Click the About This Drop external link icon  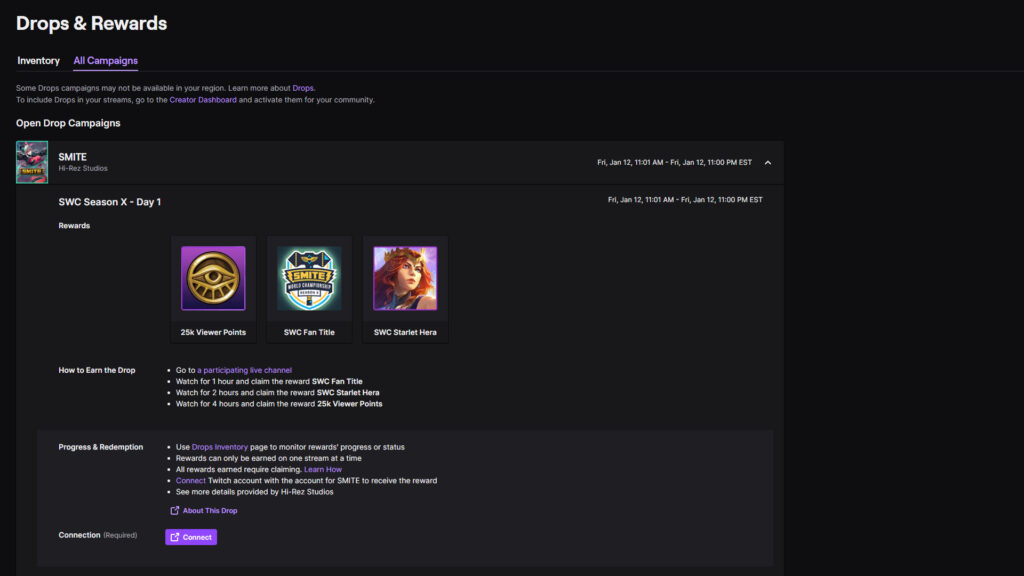[x=175, y=510]
